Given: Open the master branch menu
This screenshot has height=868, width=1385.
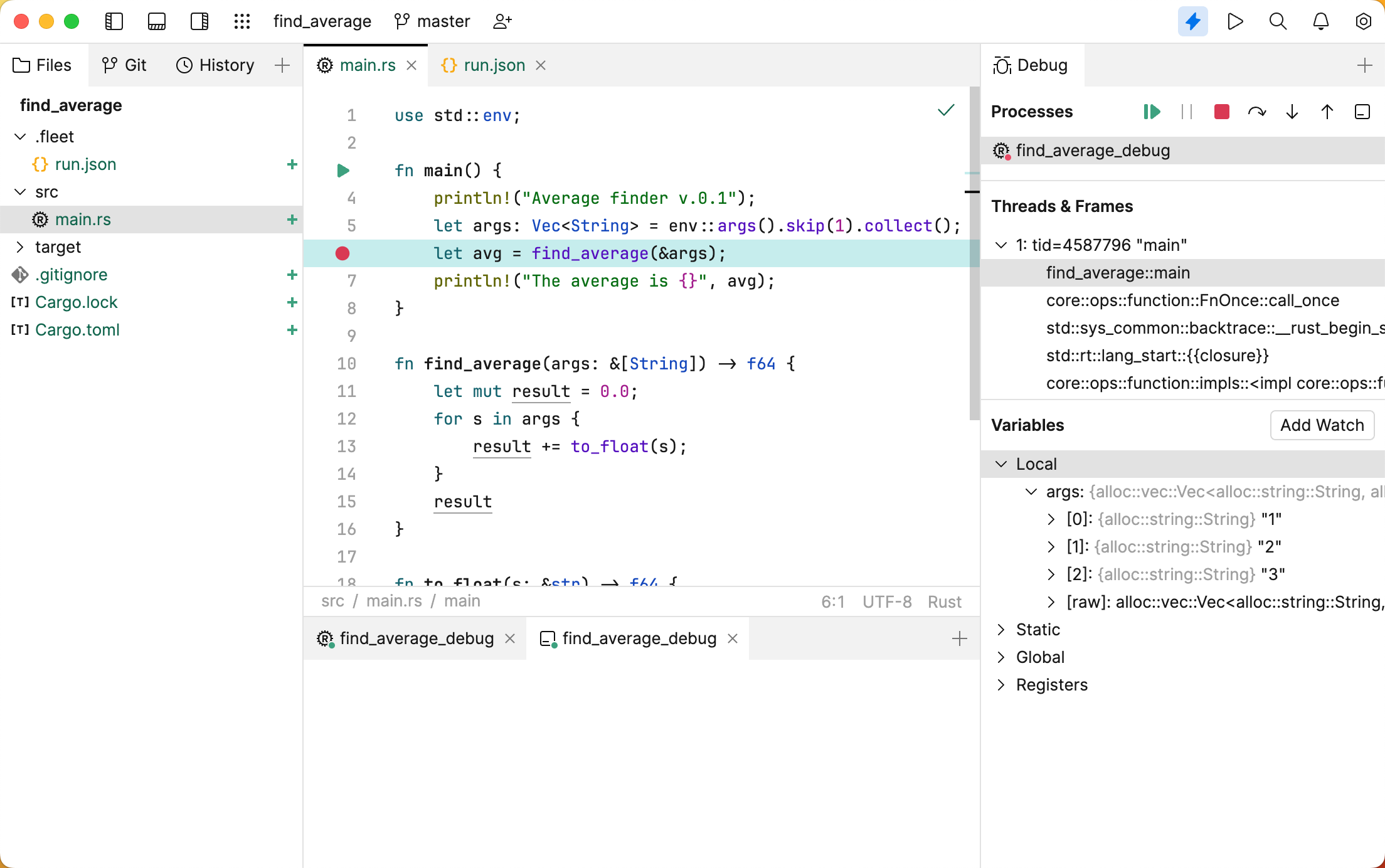Looking at the screenshot, I should pyautogui.click(x=432, y=21).
